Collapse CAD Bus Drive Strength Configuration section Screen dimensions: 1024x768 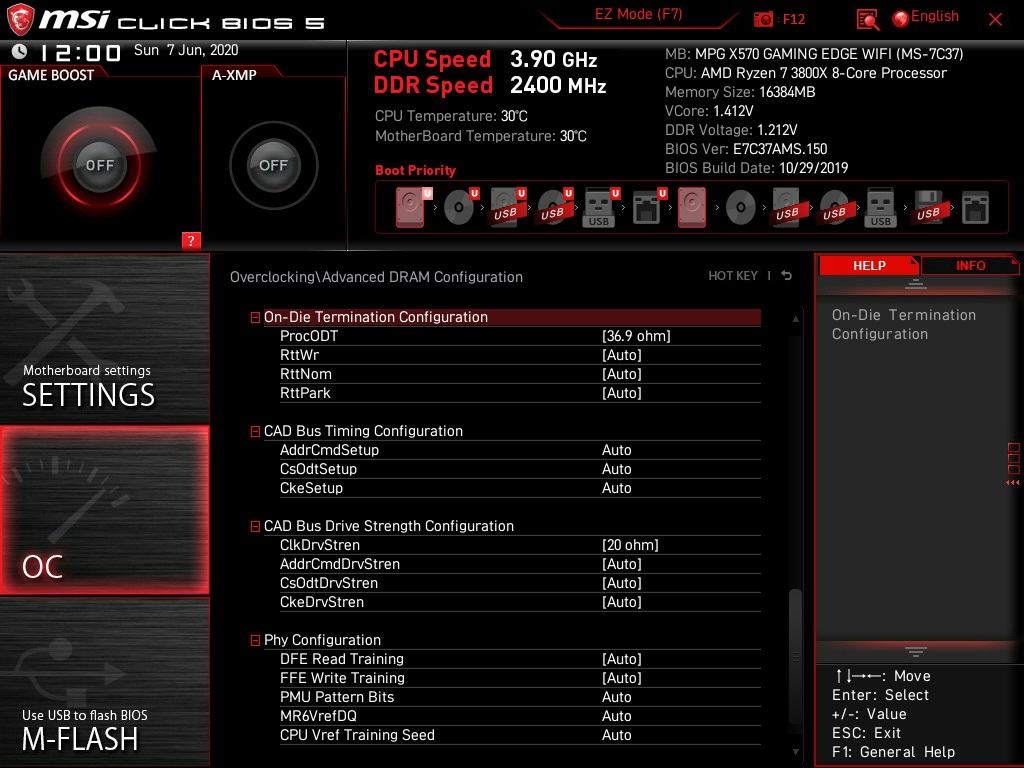tap(255, 526)
